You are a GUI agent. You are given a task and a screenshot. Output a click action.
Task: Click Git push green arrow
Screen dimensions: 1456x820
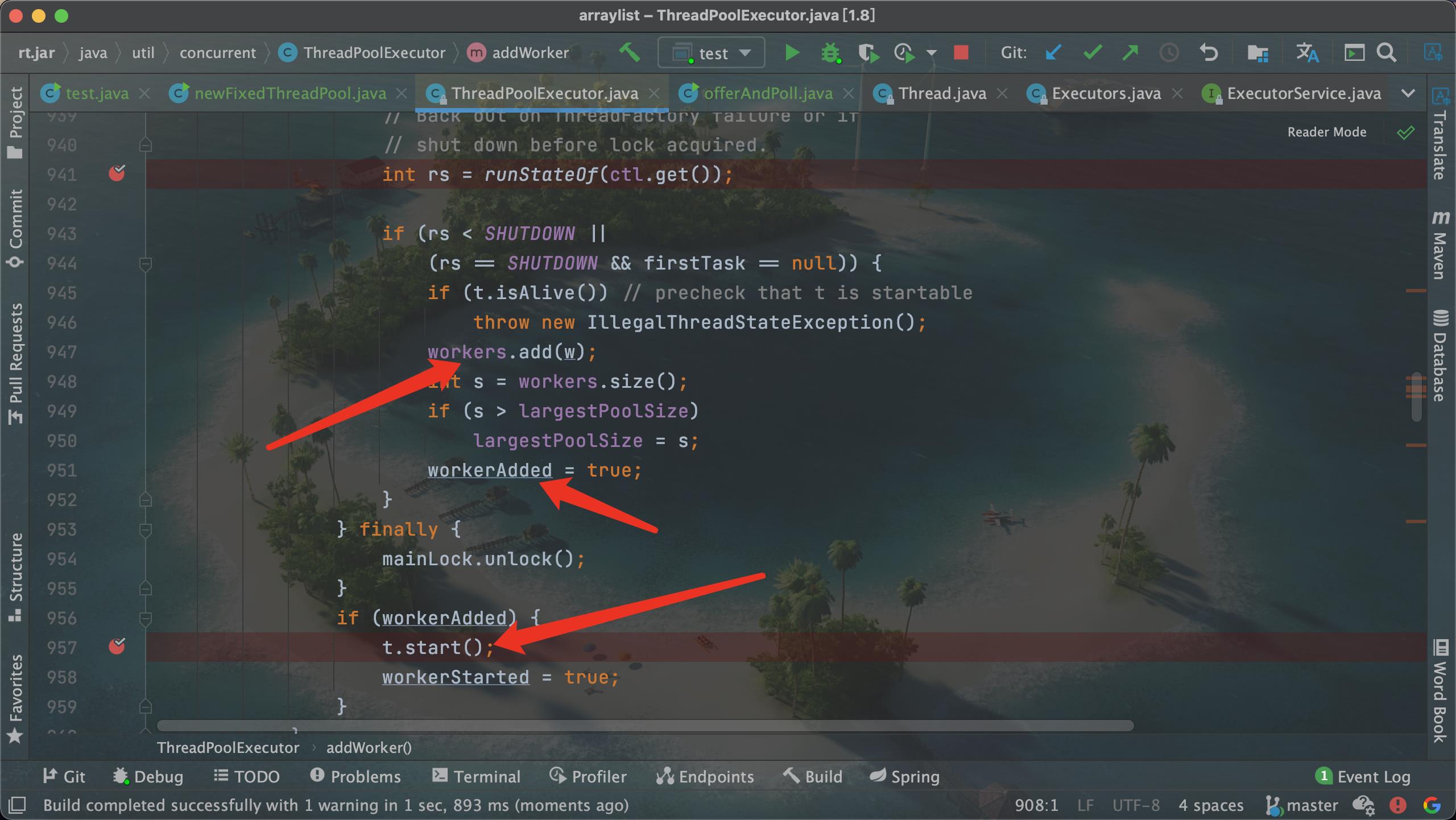1130,52
